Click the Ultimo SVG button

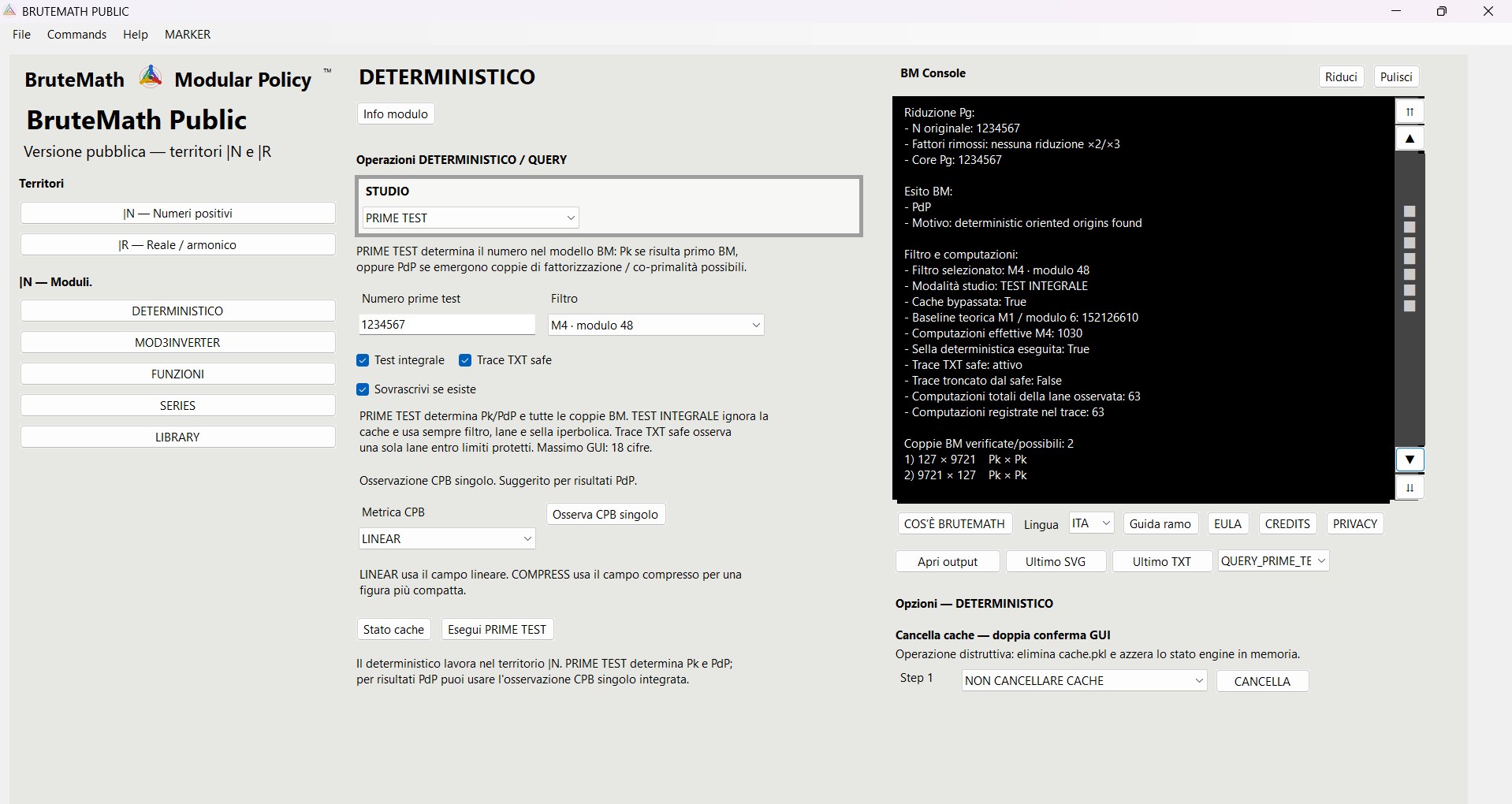(x=1056, y=561)
